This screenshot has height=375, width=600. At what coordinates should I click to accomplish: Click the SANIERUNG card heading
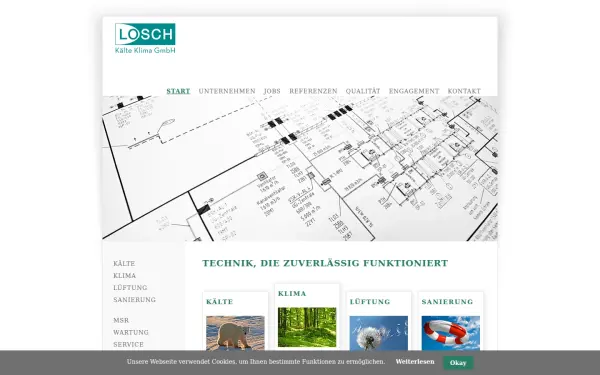tap(447, 302)
